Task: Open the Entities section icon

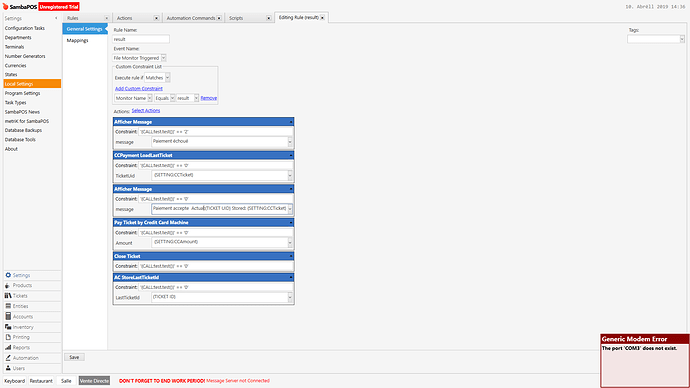Action: [8, 306]
